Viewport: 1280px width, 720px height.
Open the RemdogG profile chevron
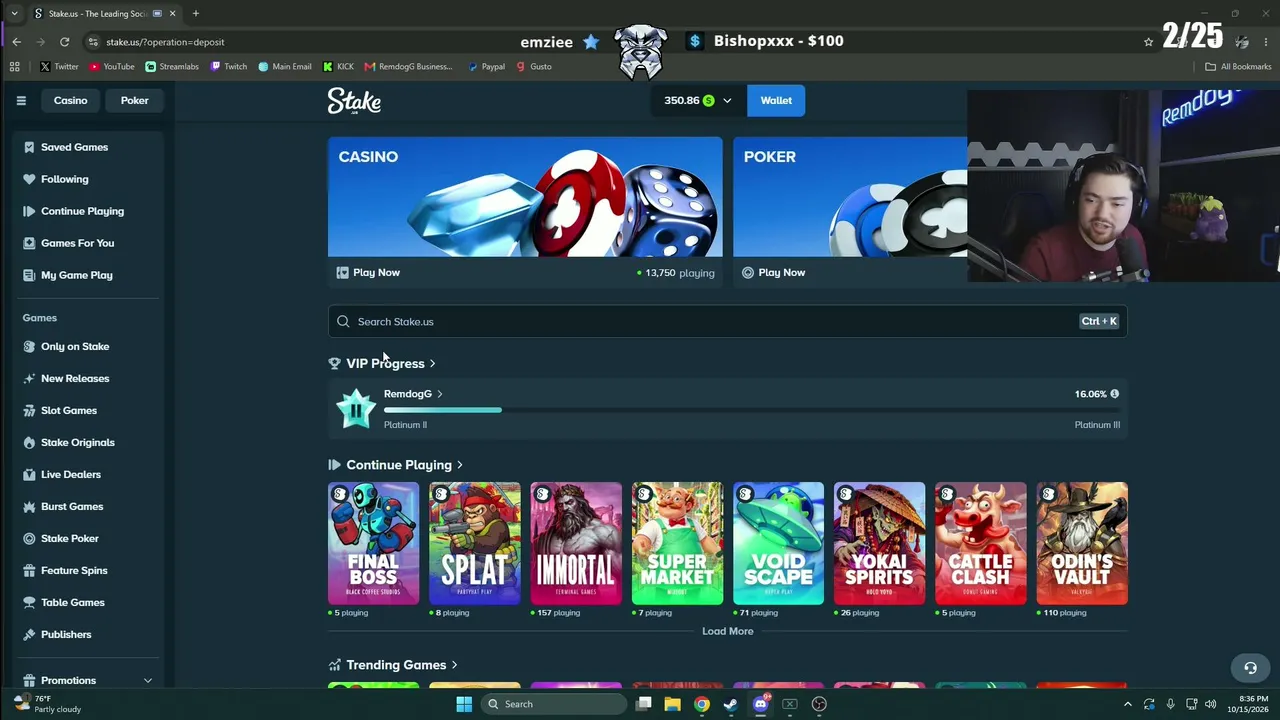coord(439,394)
